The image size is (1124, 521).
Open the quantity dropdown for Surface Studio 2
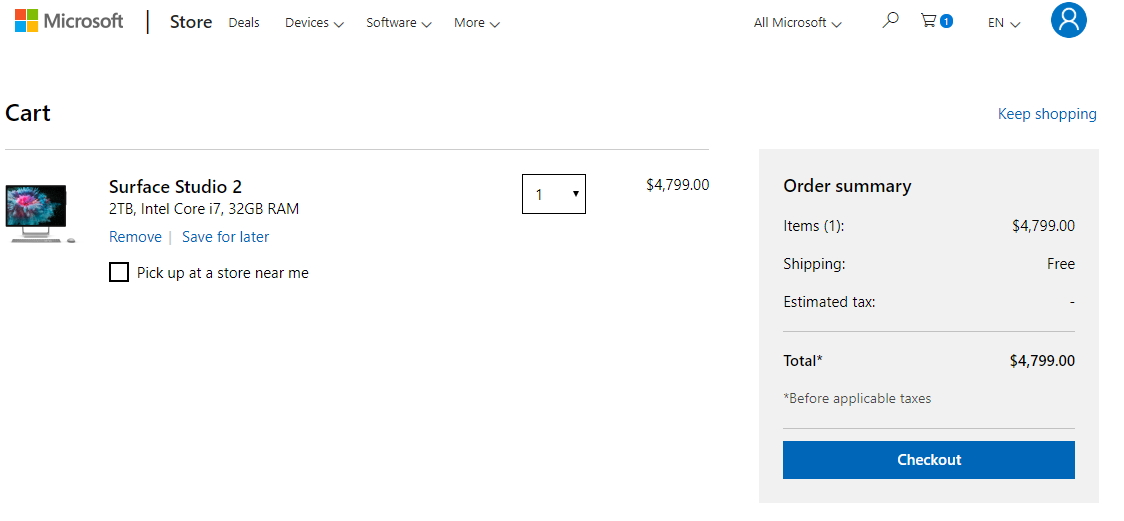[553, 193]
